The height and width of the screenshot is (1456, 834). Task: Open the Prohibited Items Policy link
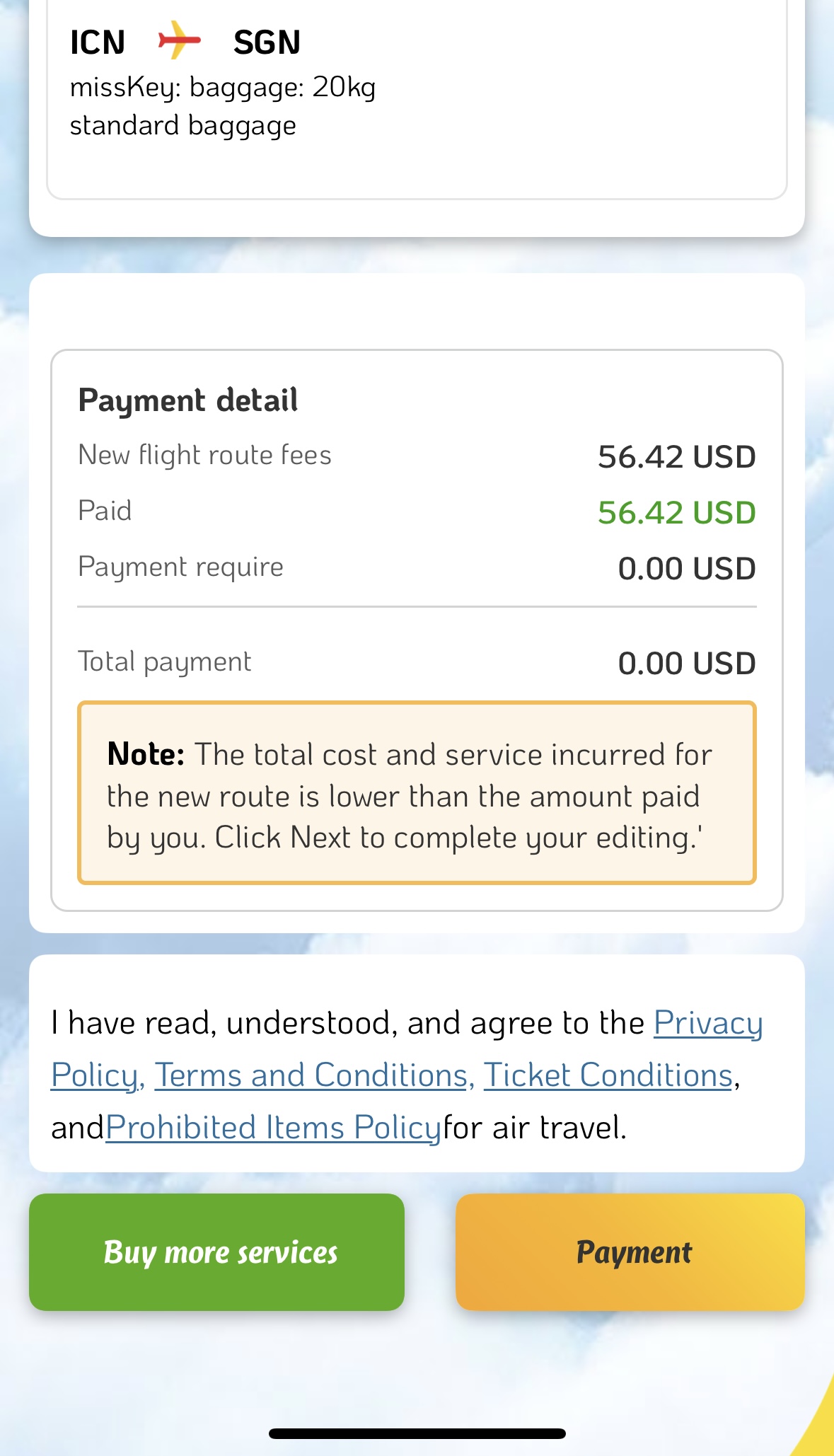click(273, 1128)
